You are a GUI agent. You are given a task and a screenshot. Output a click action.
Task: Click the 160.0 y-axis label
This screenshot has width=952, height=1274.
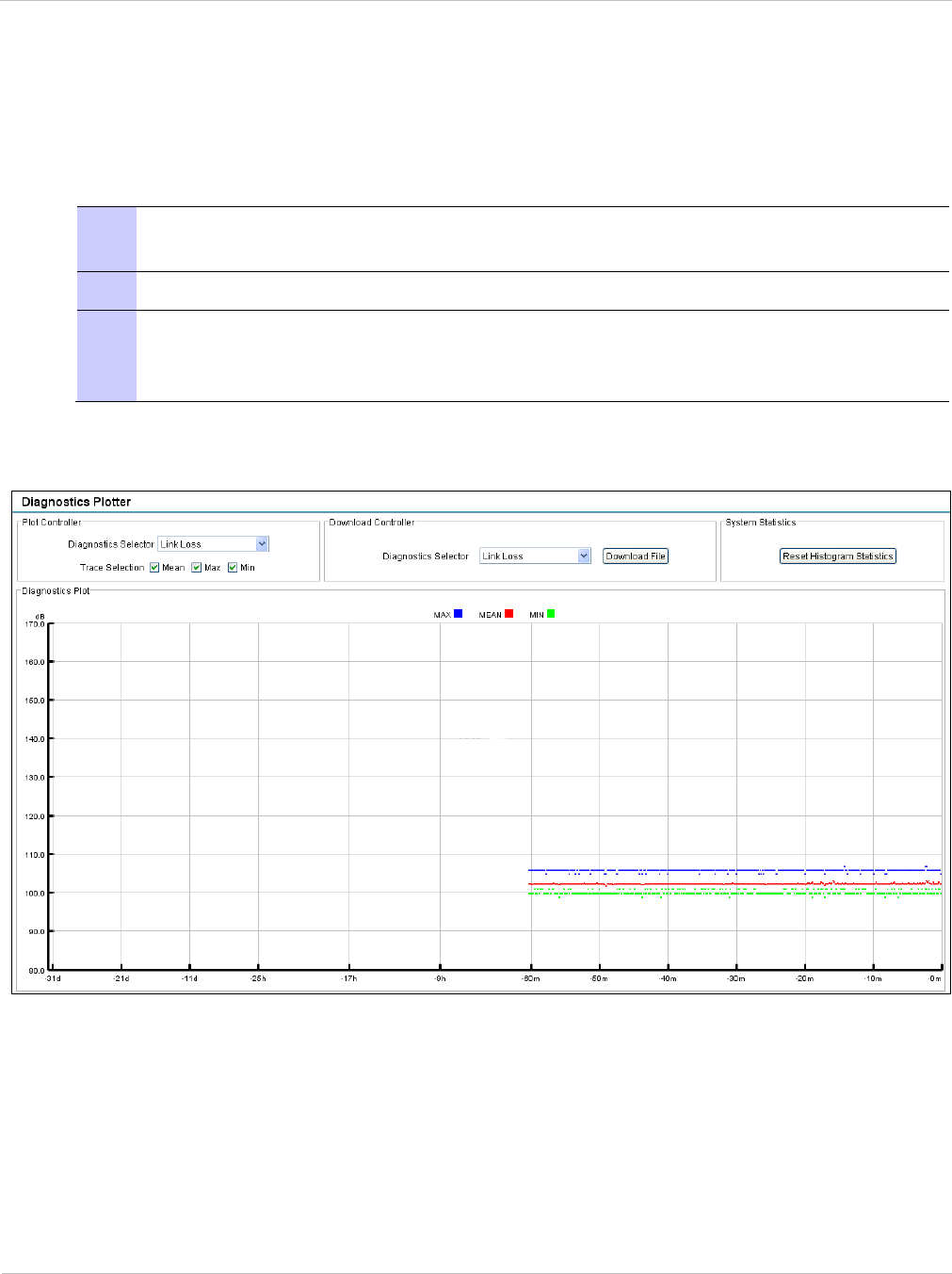point(35,663)
